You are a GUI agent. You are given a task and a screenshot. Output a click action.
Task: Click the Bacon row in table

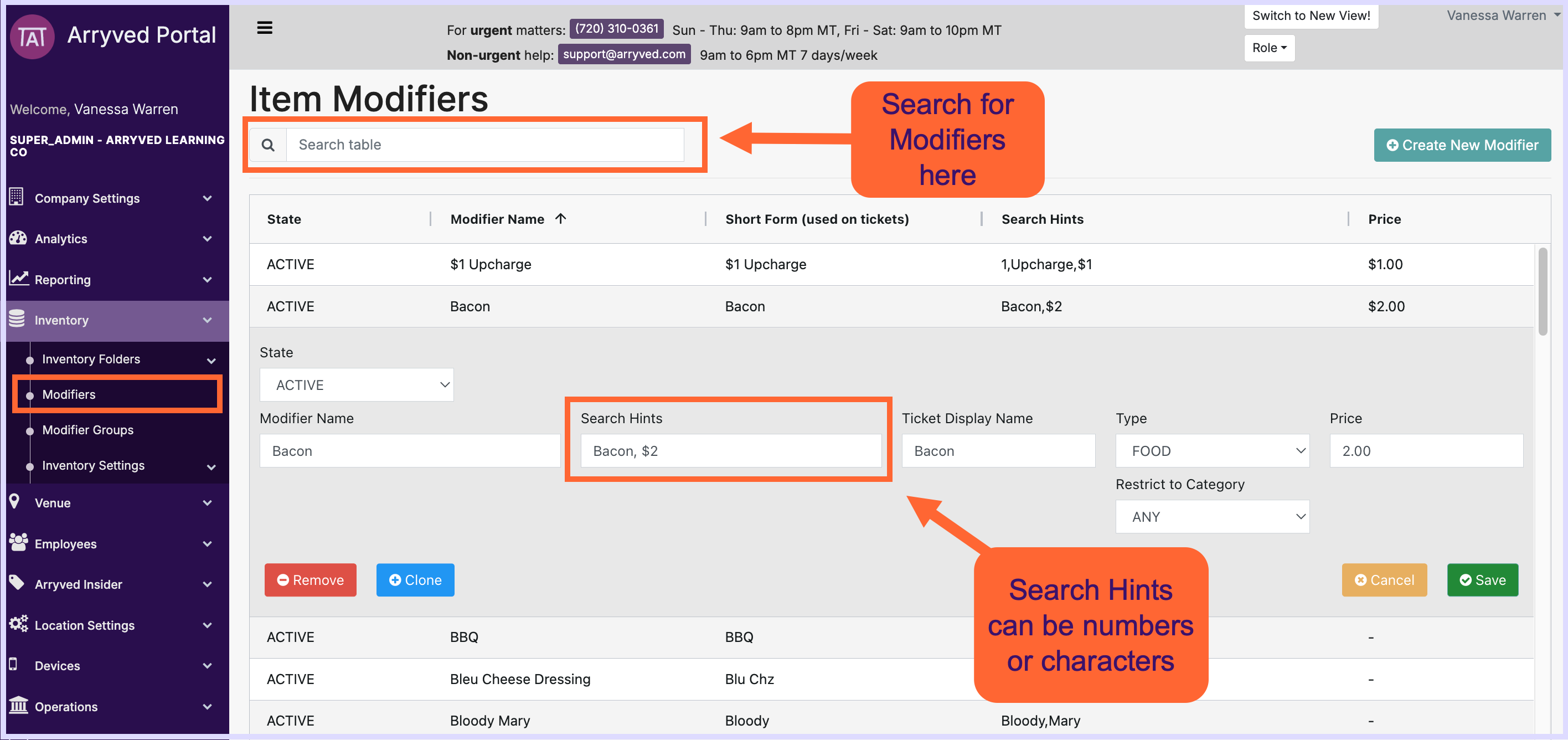point(891,306)
